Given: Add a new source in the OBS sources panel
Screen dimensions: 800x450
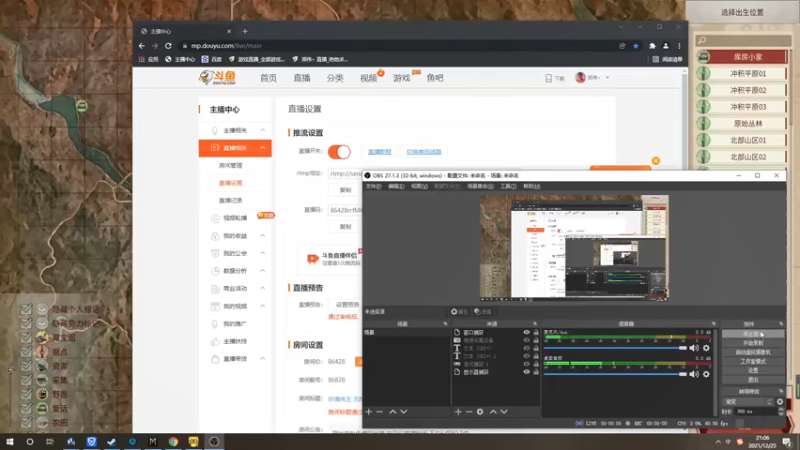Looking at the screenshot, I should coord(458,412).
